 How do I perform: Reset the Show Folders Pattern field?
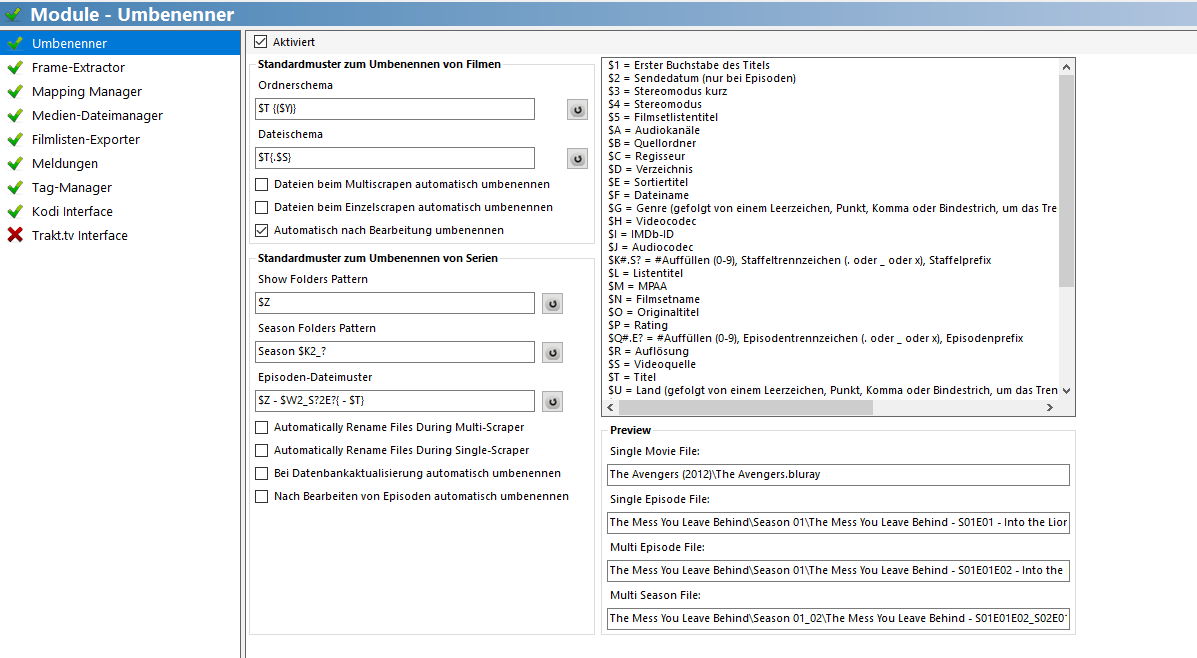pyautogui.click(x=553, y=304)
